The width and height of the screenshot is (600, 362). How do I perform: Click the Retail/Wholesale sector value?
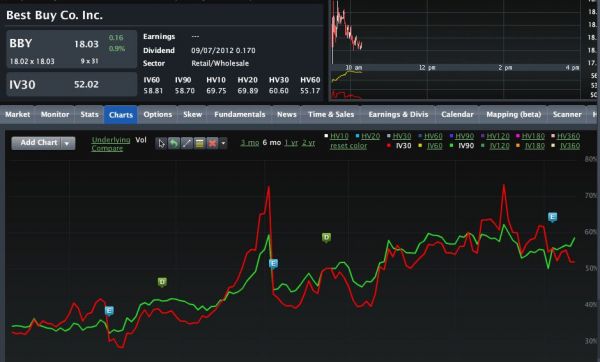click(x=220, y=64)
